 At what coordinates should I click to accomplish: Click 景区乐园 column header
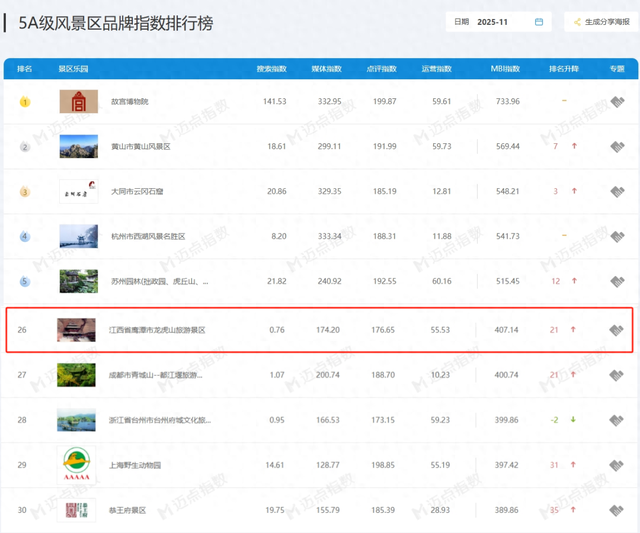click(x=73, y=69)
